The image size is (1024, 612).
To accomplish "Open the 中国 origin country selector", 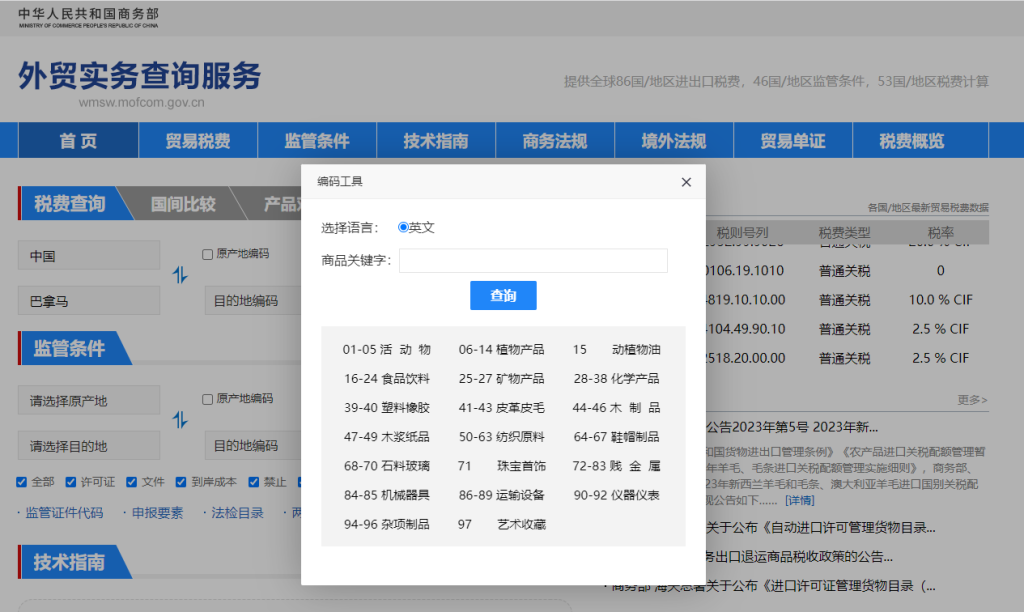I will click(x=89, y=255).
